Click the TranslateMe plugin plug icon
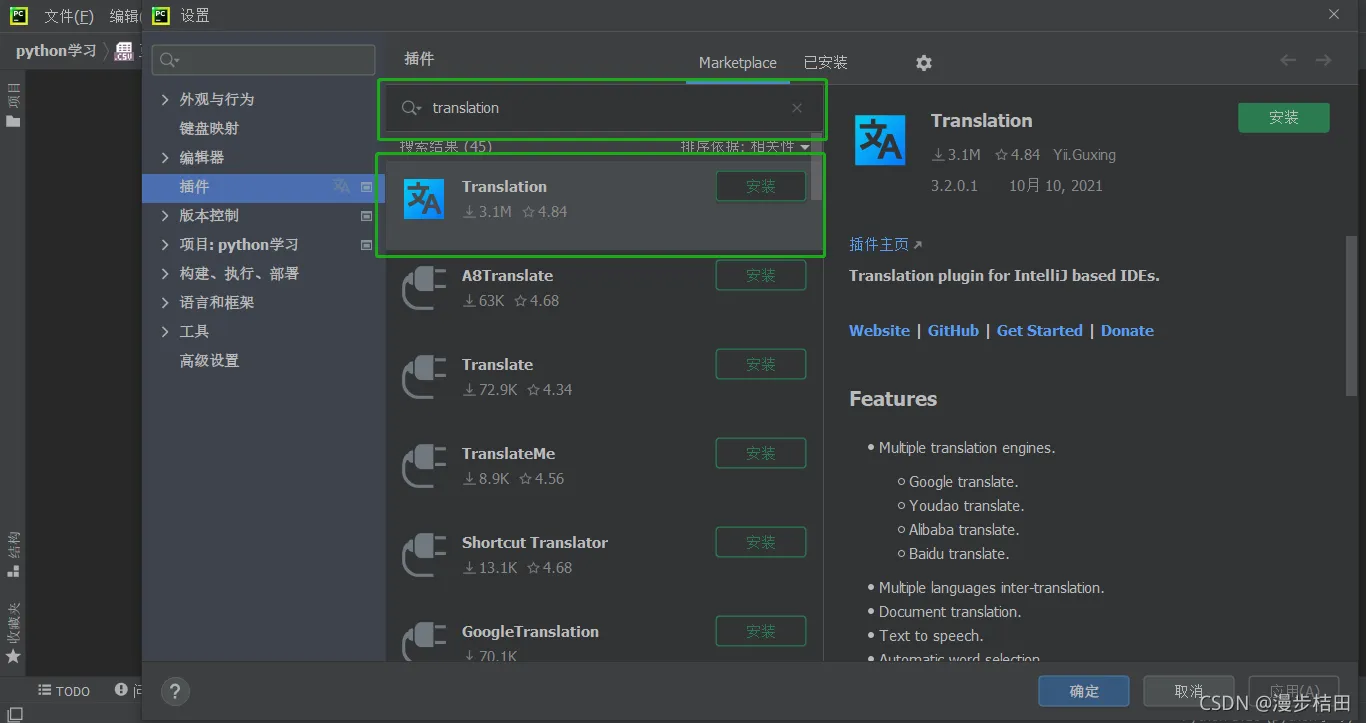Screen dimensions: 1366x723 tap(424, 466)
